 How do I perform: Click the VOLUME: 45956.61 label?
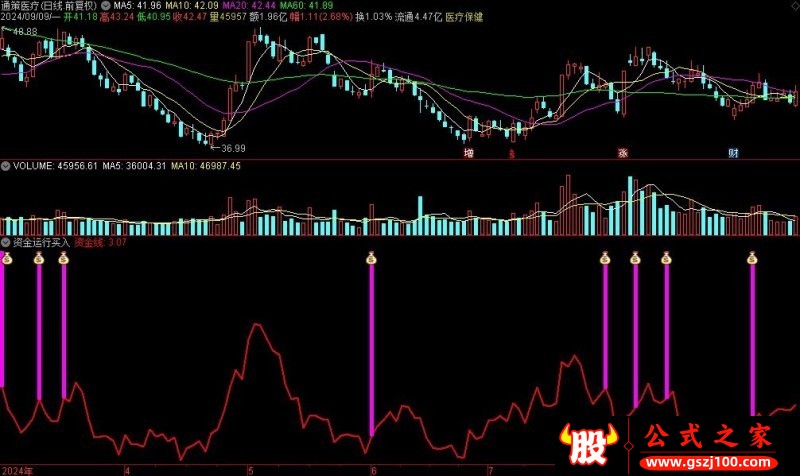pos(55,166)
